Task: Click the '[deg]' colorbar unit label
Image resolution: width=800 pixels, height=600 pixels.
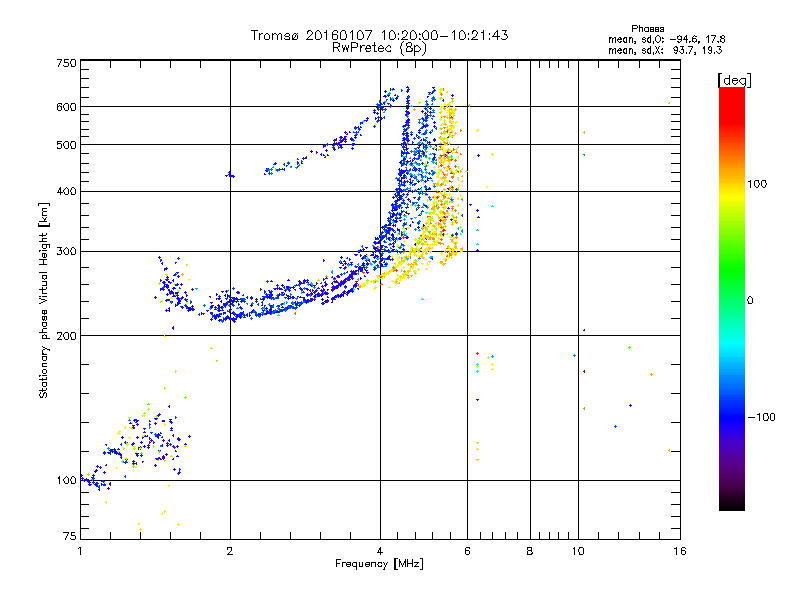Action: click(734, 80)
